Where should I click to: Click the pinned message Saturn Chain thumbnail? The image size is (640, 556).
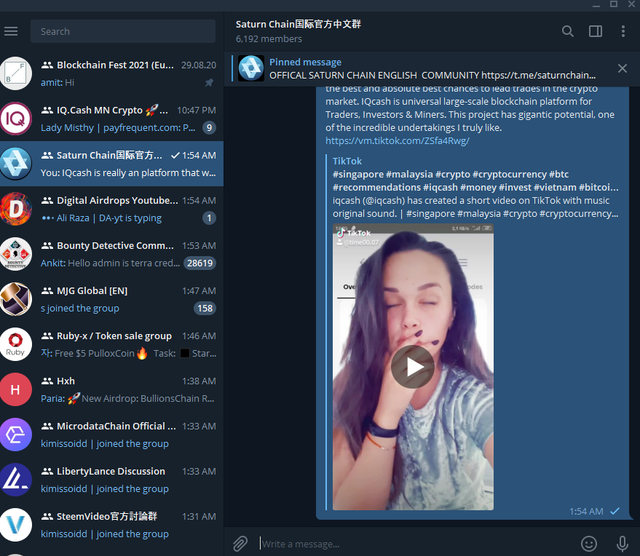click(251, 68)
